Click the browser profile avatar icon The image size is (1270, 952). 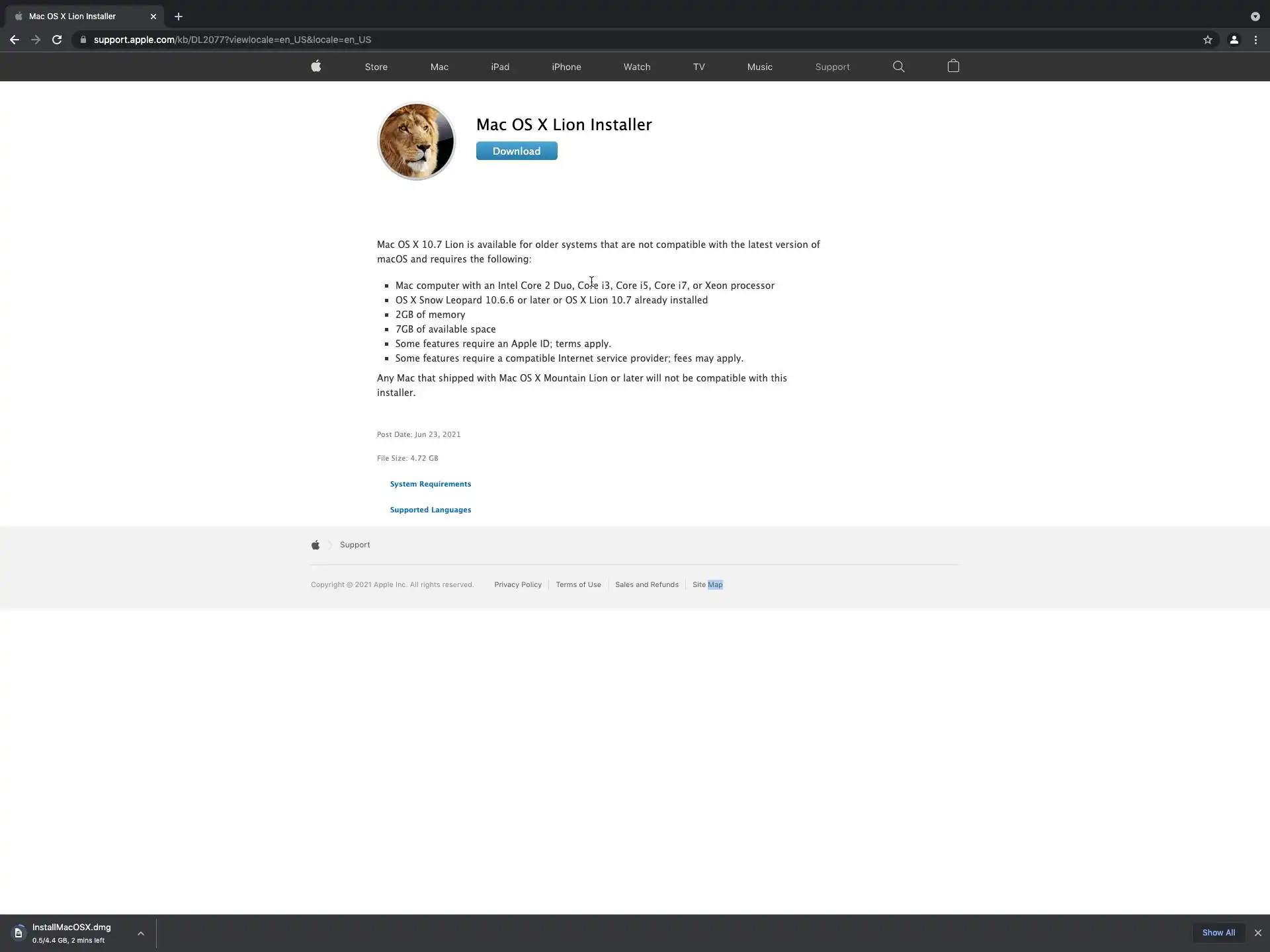tap(1234, 40)
